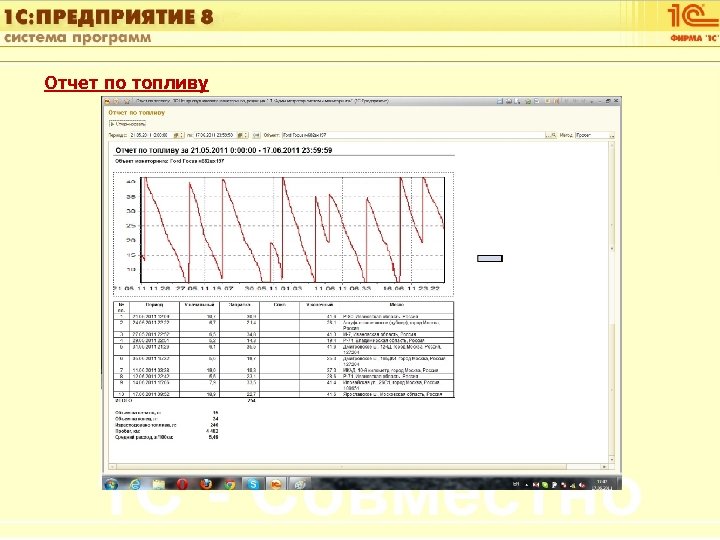Open Google Chrome from the taskbar
Viewport: 720px width, 540px height.
pyautogui.click(x=230, y=484)
